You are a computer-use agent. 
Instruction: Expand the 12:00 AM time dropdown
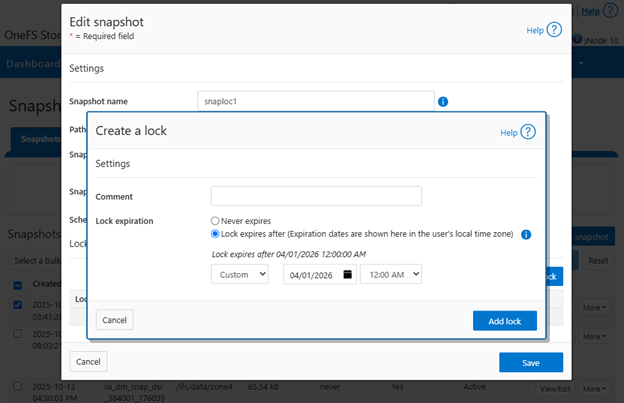pyautogui.click(x=390, y=274)
